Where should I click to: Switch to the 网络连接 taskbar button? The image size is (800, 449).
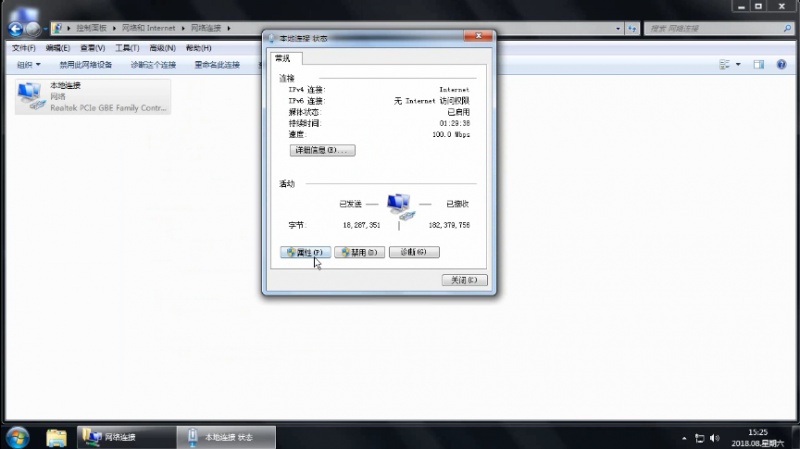tap(127, 437)
